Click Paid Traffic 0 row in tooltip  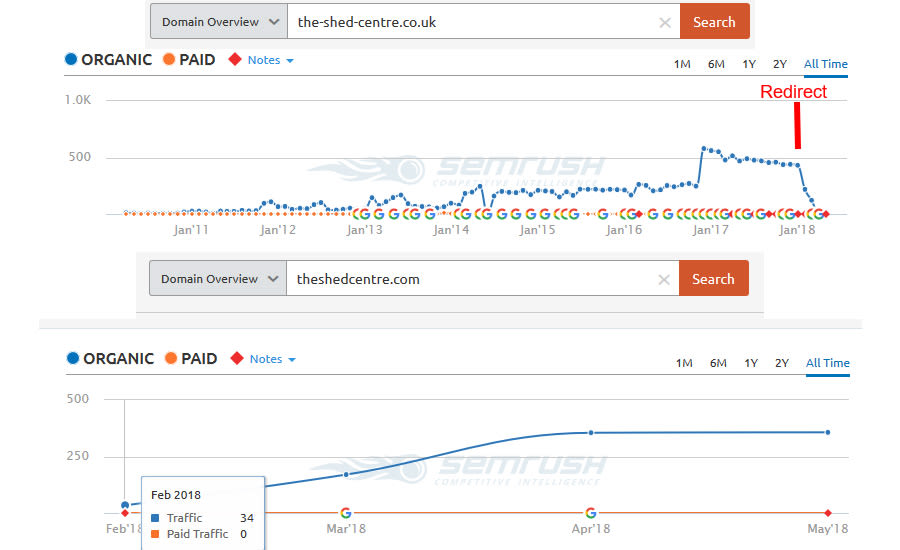199,534
